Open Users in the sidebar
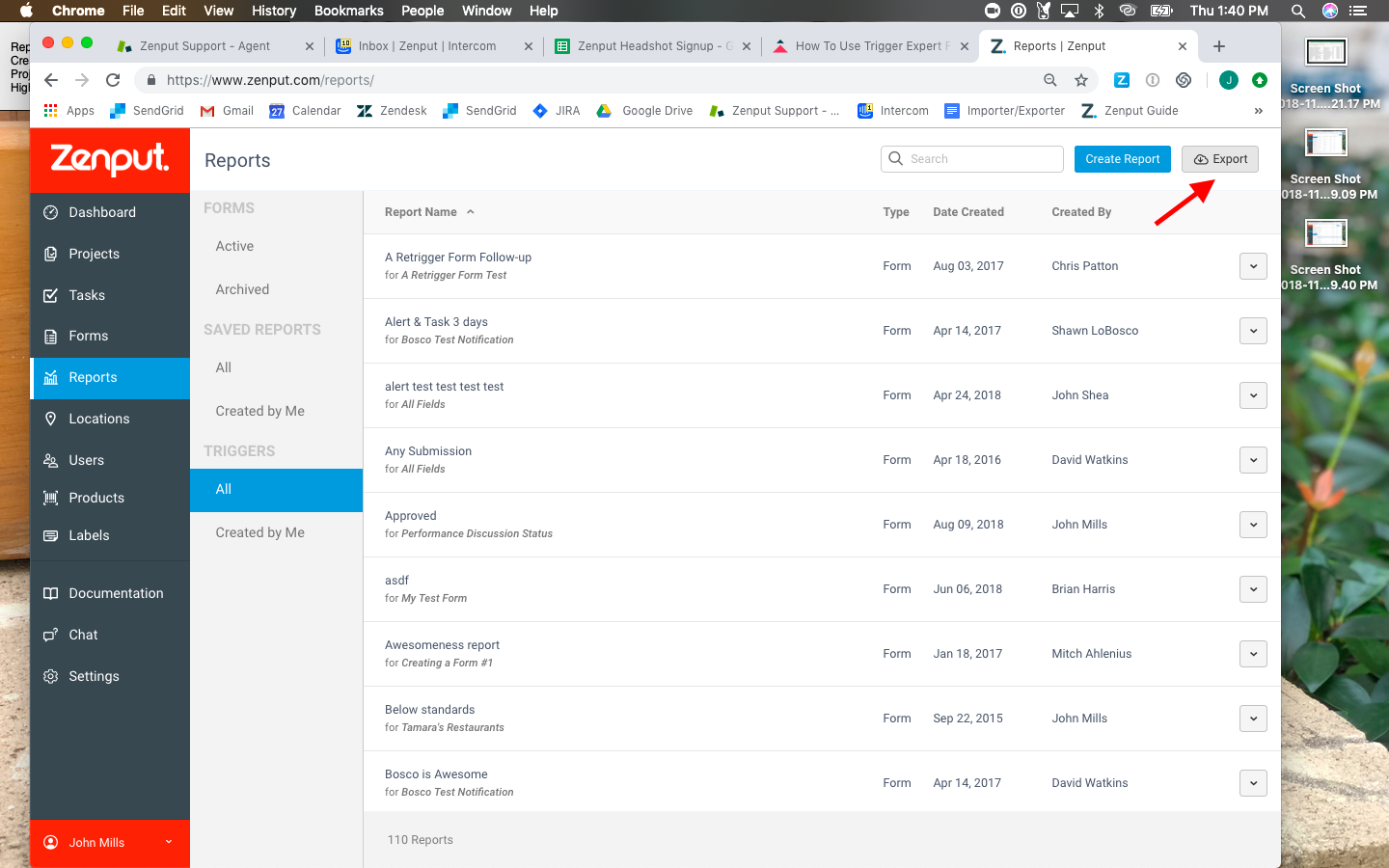Viewport: 1389px width, 868px height. (x=110, y=460)
